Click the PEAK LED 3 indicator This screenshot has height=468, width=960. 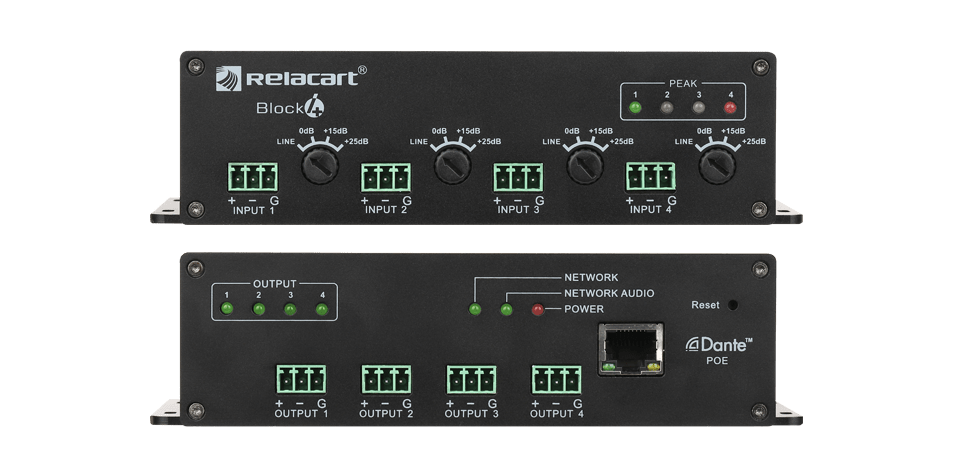(x=698, y=108)
